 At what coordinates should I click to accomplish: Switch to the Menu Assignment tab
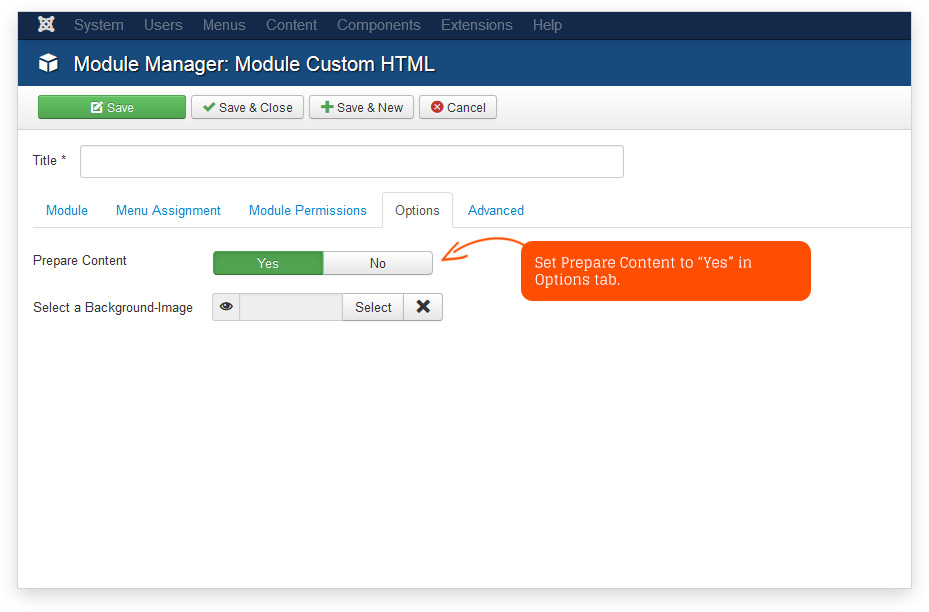pos(168,210)
